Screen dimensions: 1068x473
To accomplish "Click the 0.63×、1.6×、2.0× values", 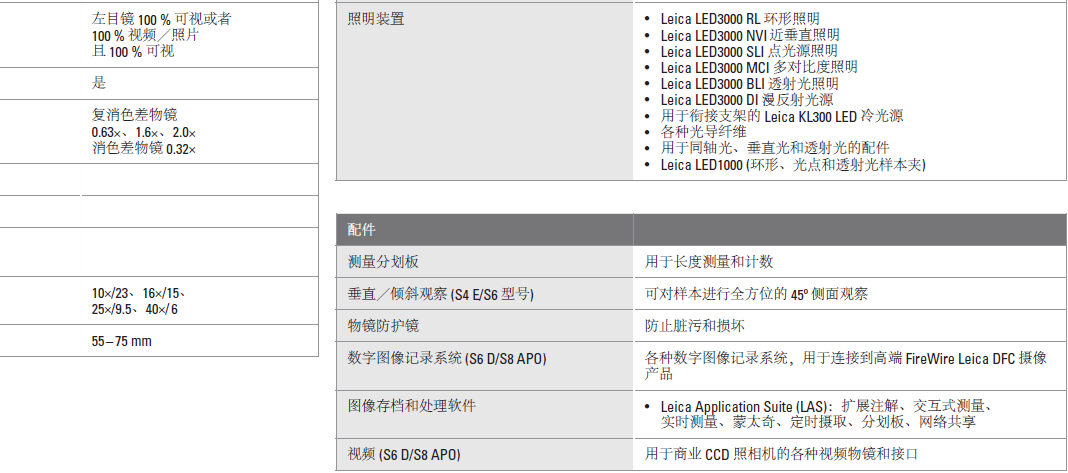I will 144,132.
